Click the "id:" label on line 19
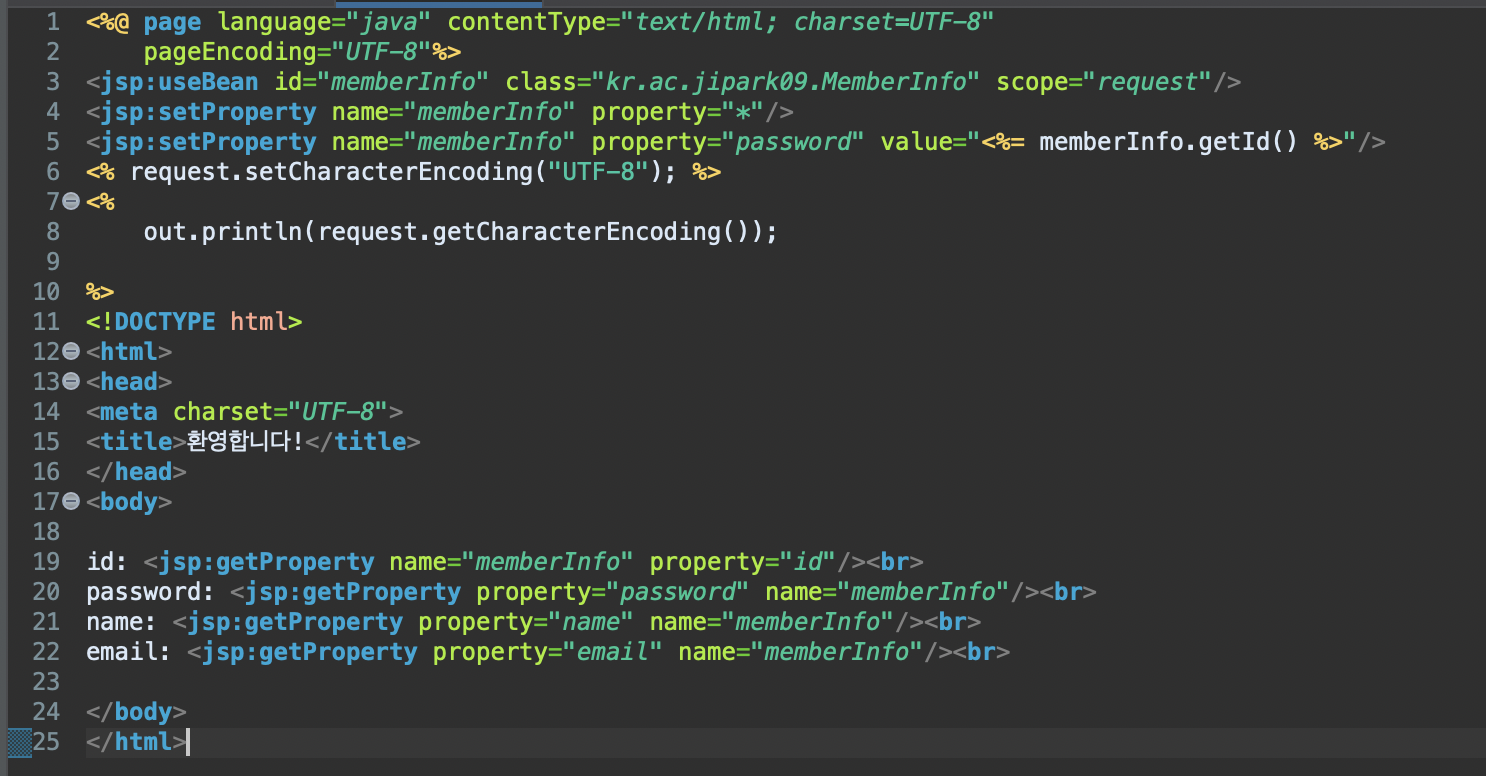1486x776 pixels. 107,561
